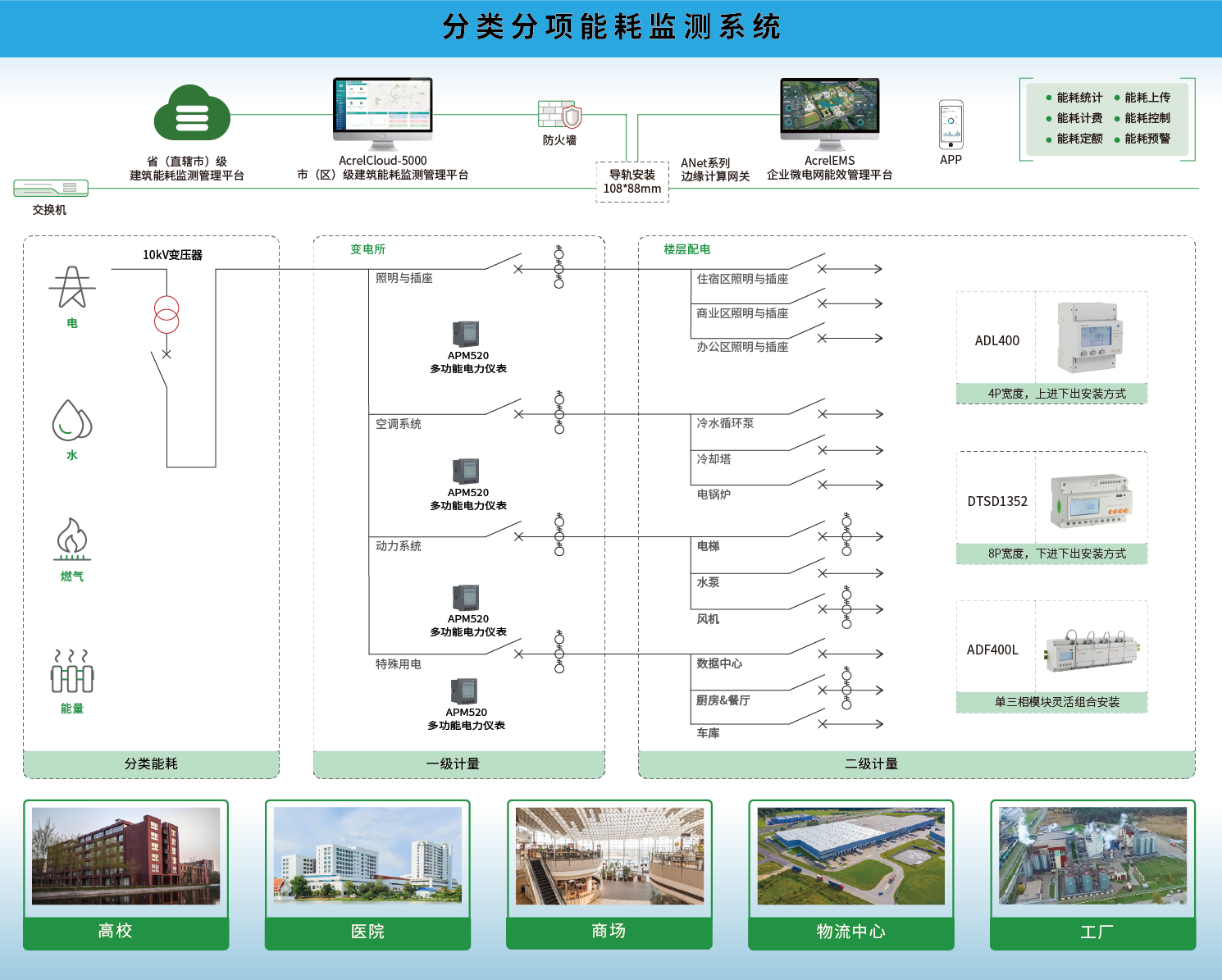1222x980 pixels.
Task: Click the 能耗统计 bullet item
Action: click(x=1074, y=98)
